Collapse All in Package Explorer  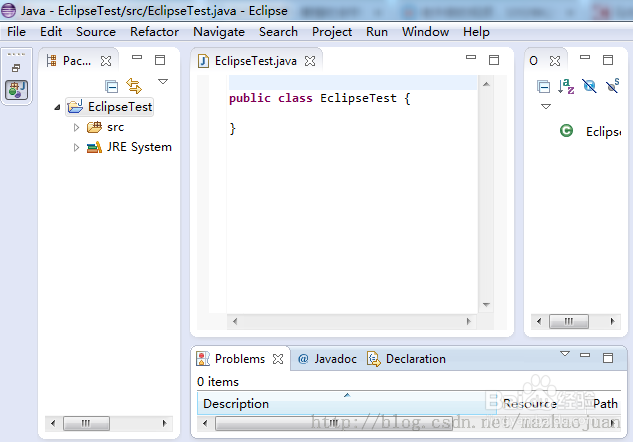pyautogui.click(x=111, y=86)
